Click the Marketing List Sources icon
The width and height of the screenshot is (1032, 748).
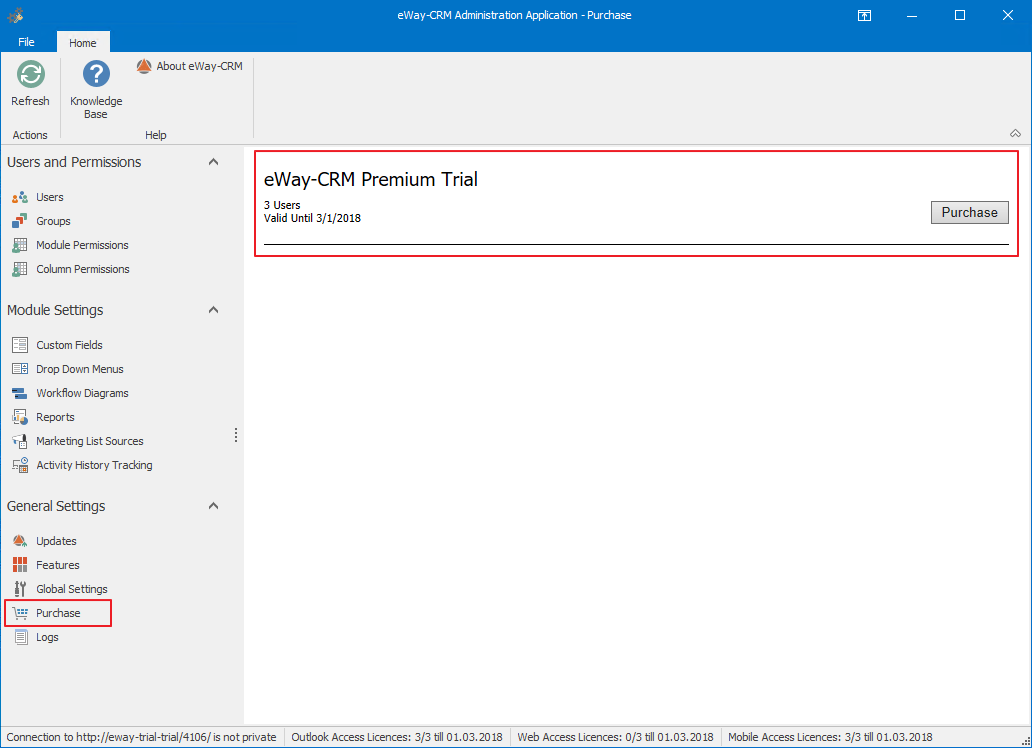pyautogui.click(x=20, y=441)
